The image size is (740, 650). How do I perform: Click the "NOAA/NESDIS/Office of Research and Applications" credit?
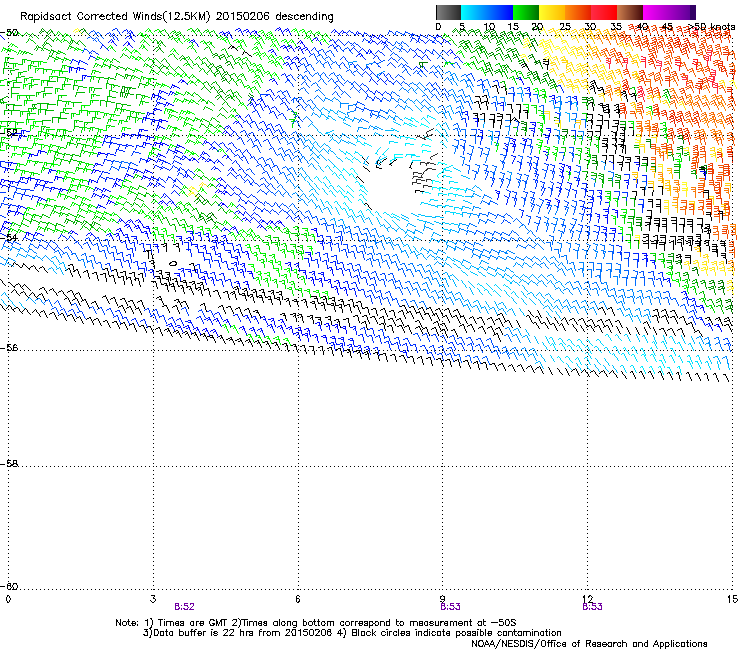click(589, 644)
